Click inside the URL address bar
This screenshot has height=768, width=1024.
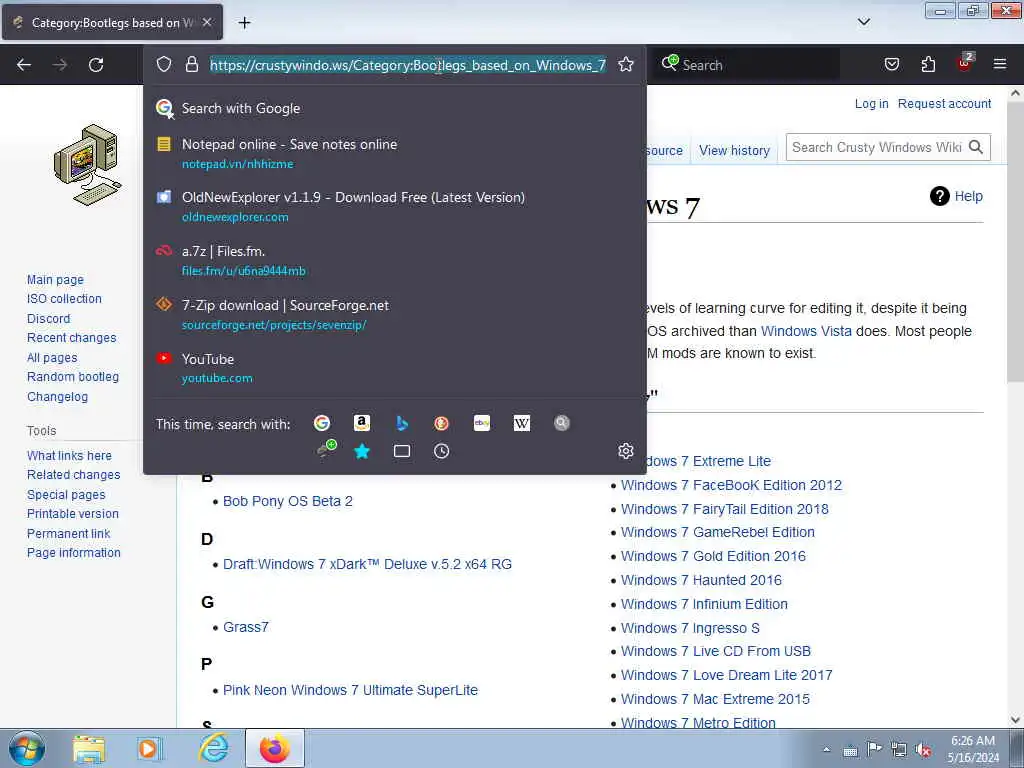point(408,65)
